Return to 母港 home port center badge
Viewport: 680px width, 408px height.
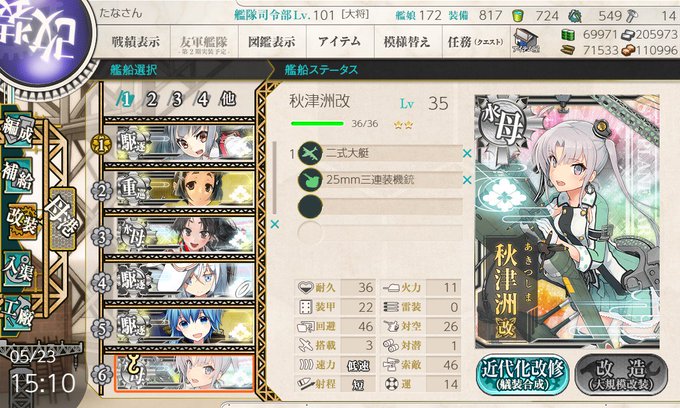(x=62, y=218)
